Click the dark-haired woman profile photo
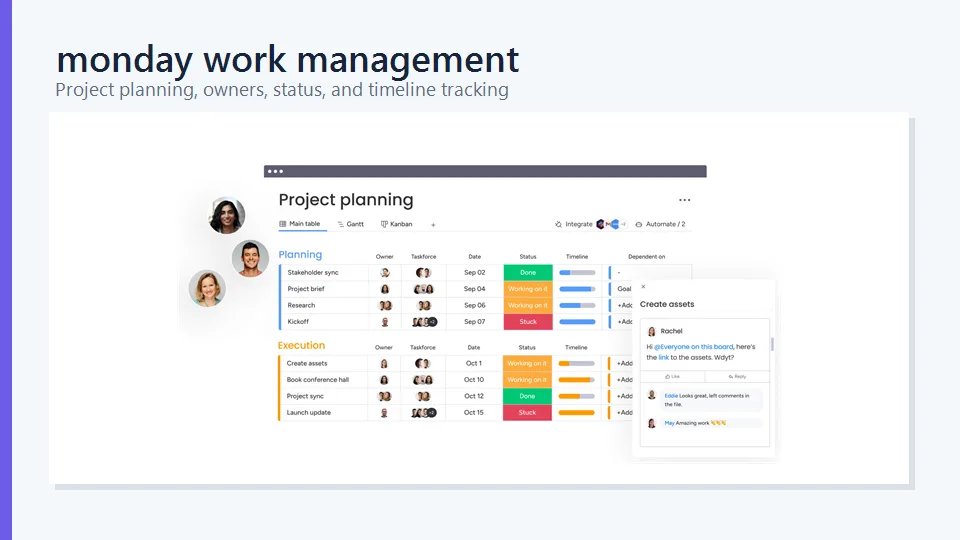Screen dimensions: 960x540 (227, 216)
